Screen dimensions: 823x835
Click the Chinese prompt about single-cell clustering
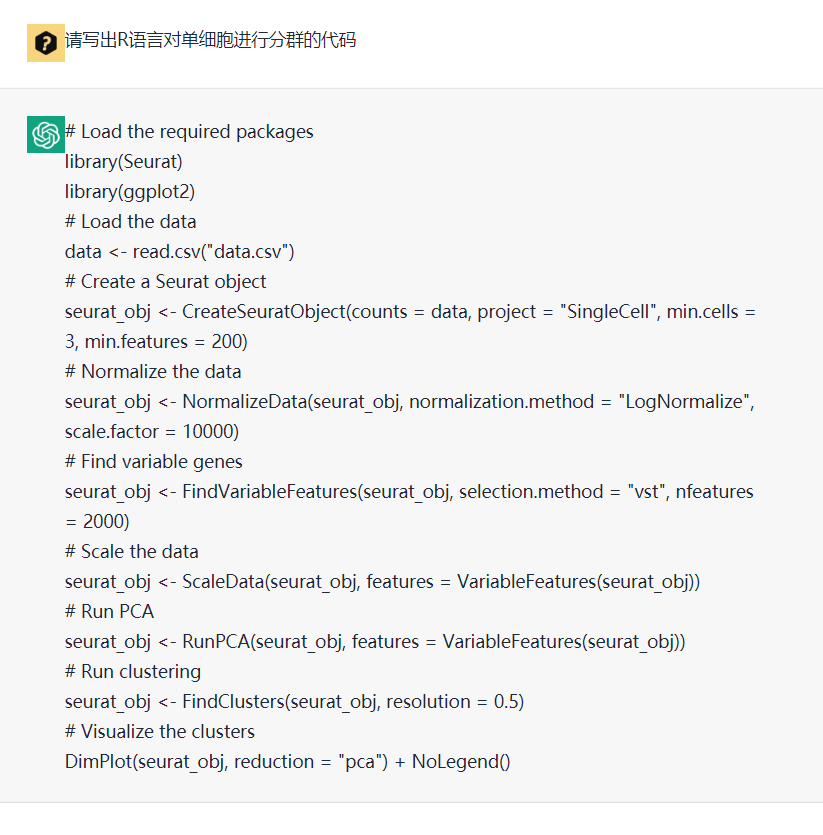click(x=210, y=40)
